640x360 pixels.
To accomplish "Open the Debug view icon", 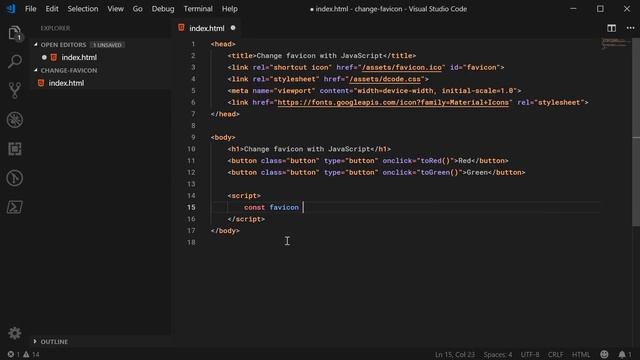I will (x=15, y=120).
